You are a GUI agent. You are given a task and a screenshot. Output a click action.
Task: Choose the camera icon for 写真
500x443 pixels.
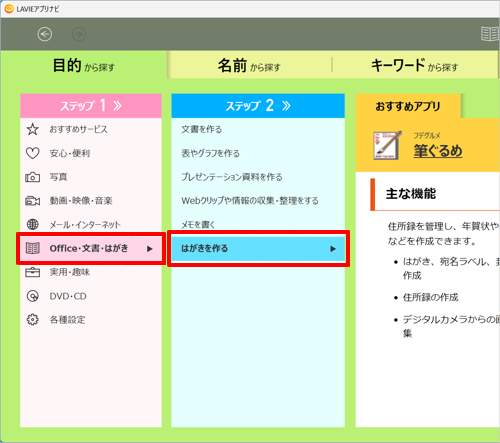[x=33, y=177]
